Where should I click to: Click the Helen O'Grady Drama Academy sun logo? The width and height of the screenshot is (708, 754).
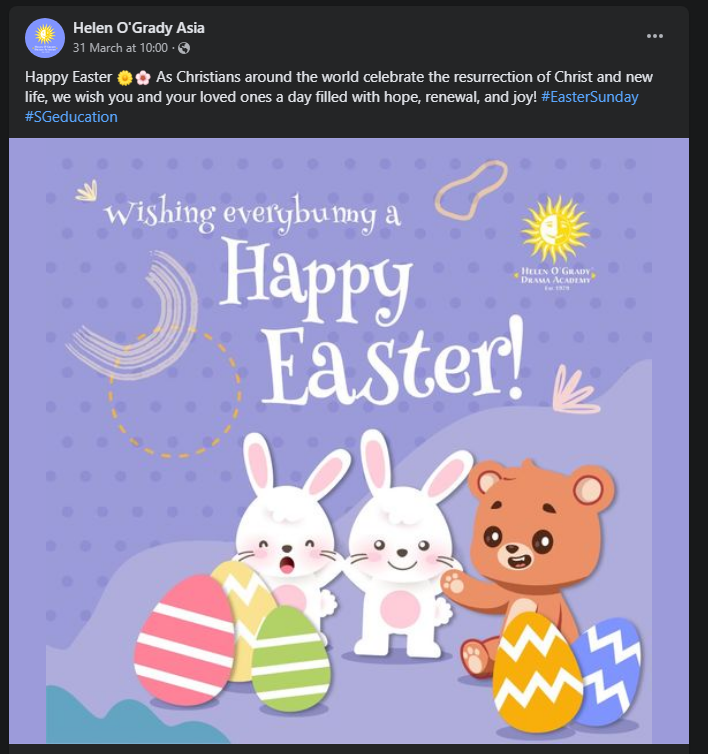pyautogui.click(x=552, y=232)
